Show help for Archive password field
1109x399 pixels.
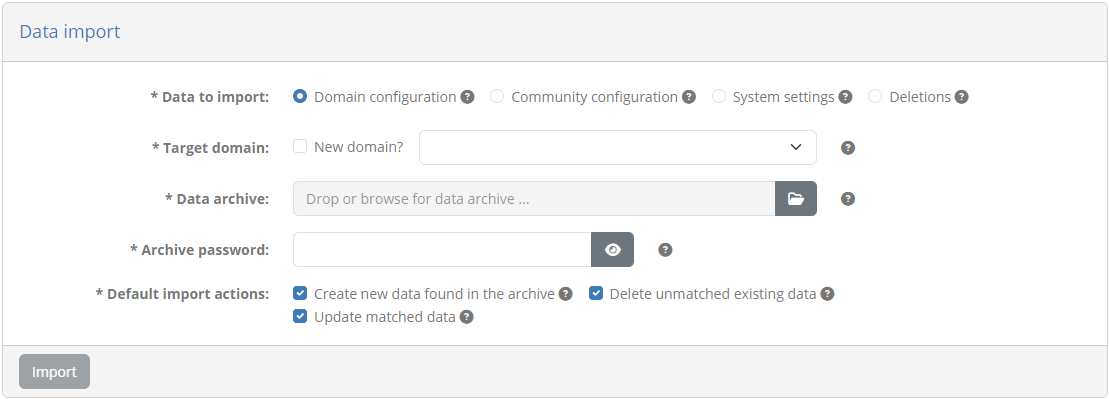[666, 250]
